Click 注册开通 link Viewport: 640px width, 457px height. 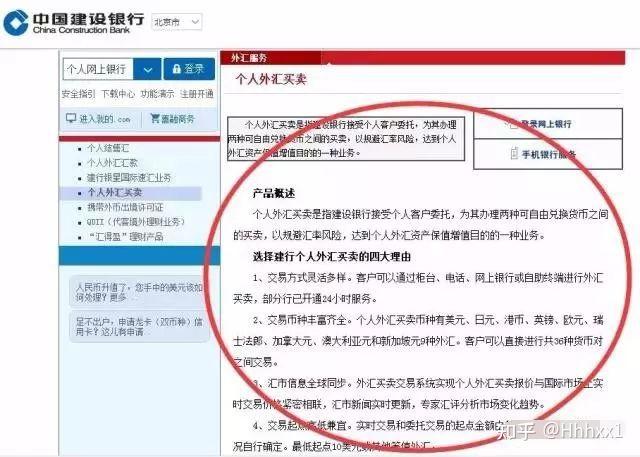pos(196,93)
